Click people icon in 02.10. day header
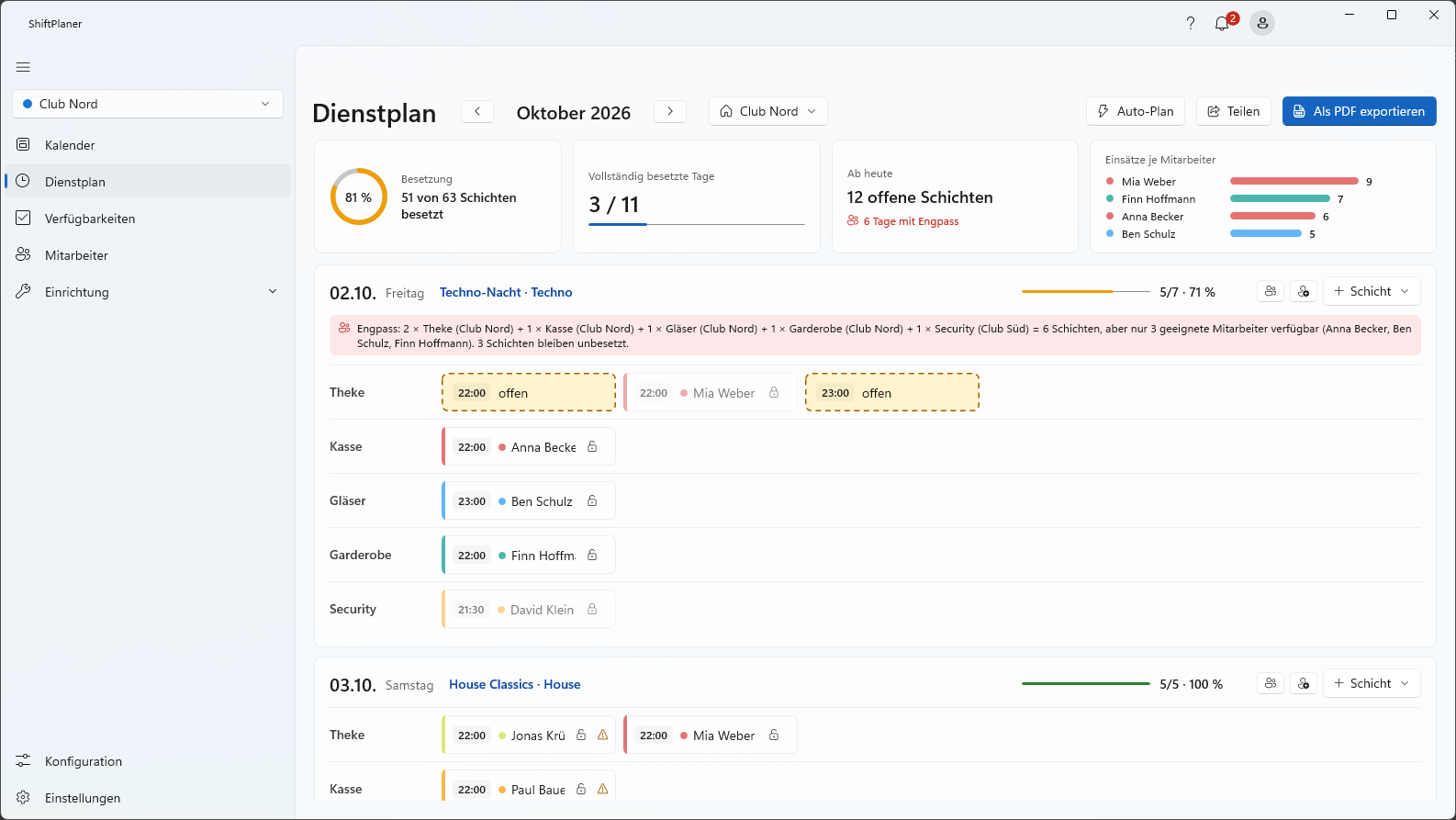 (x=1271, y=291)
